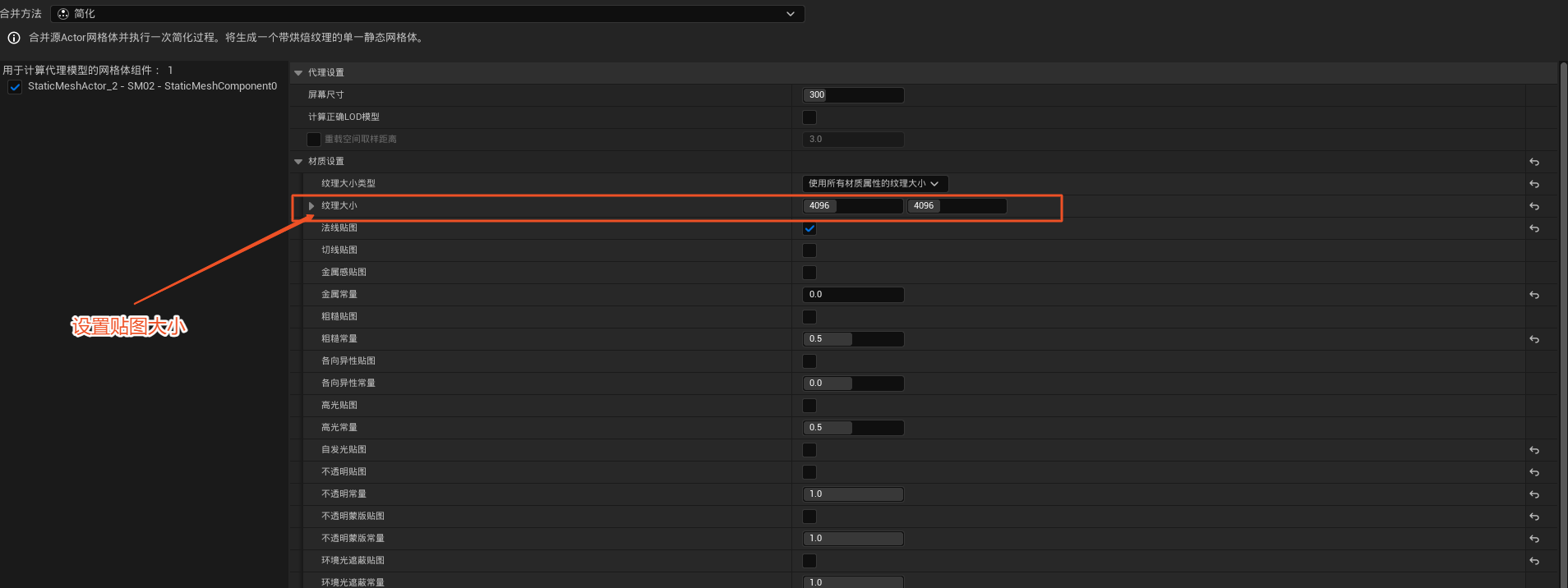
Task: Click 粗糙常量 slider field
Action: (x=853, y=339)
